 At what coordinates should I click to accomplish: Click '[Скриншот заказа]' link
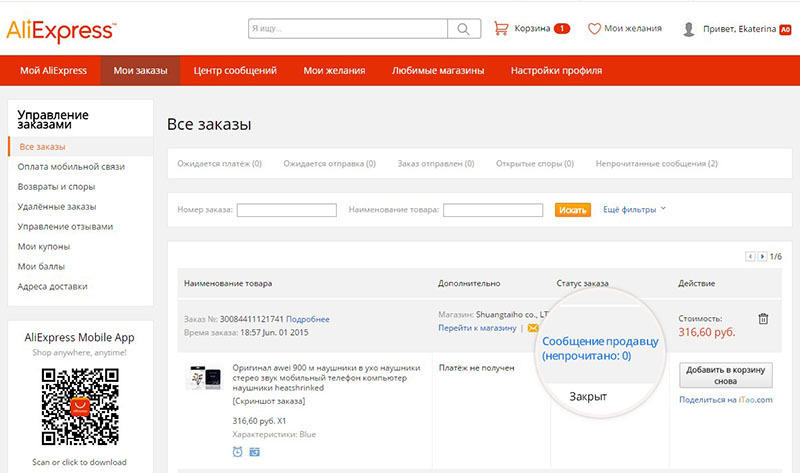point(268,401)
